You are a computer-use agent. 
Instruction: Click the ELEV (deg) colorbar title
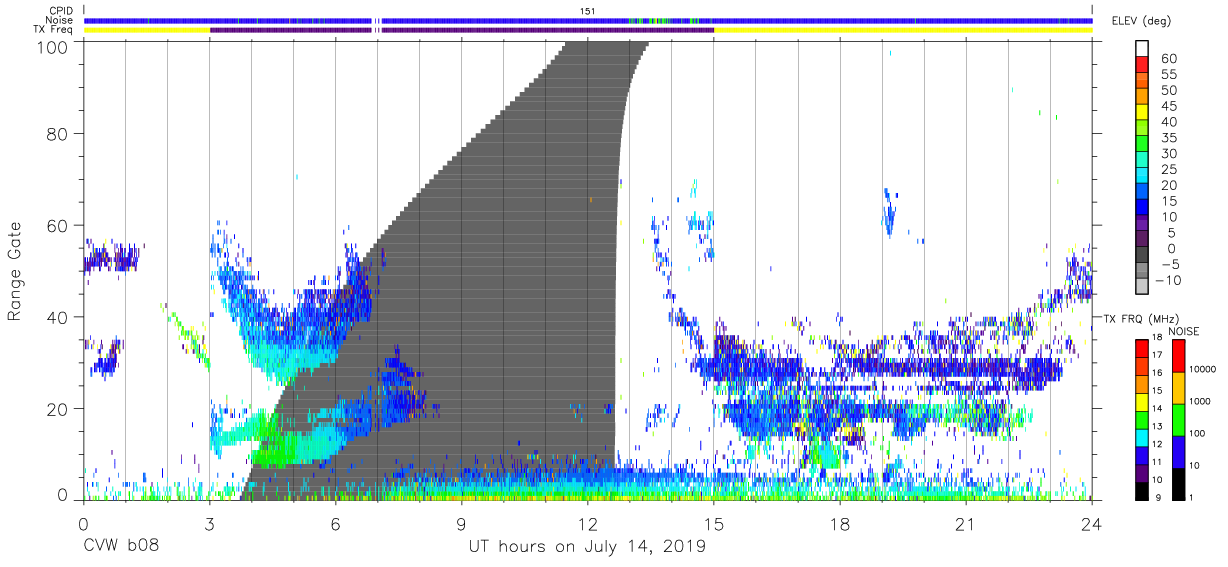click(x=1143, y=21)
